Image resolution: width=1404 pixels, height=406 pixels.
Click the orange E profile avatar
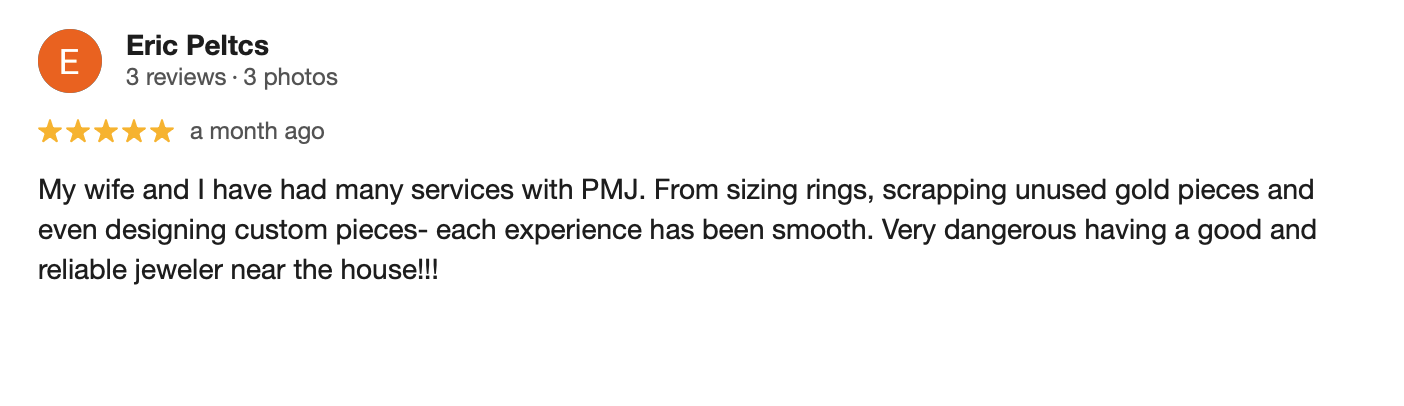point(69,61)
